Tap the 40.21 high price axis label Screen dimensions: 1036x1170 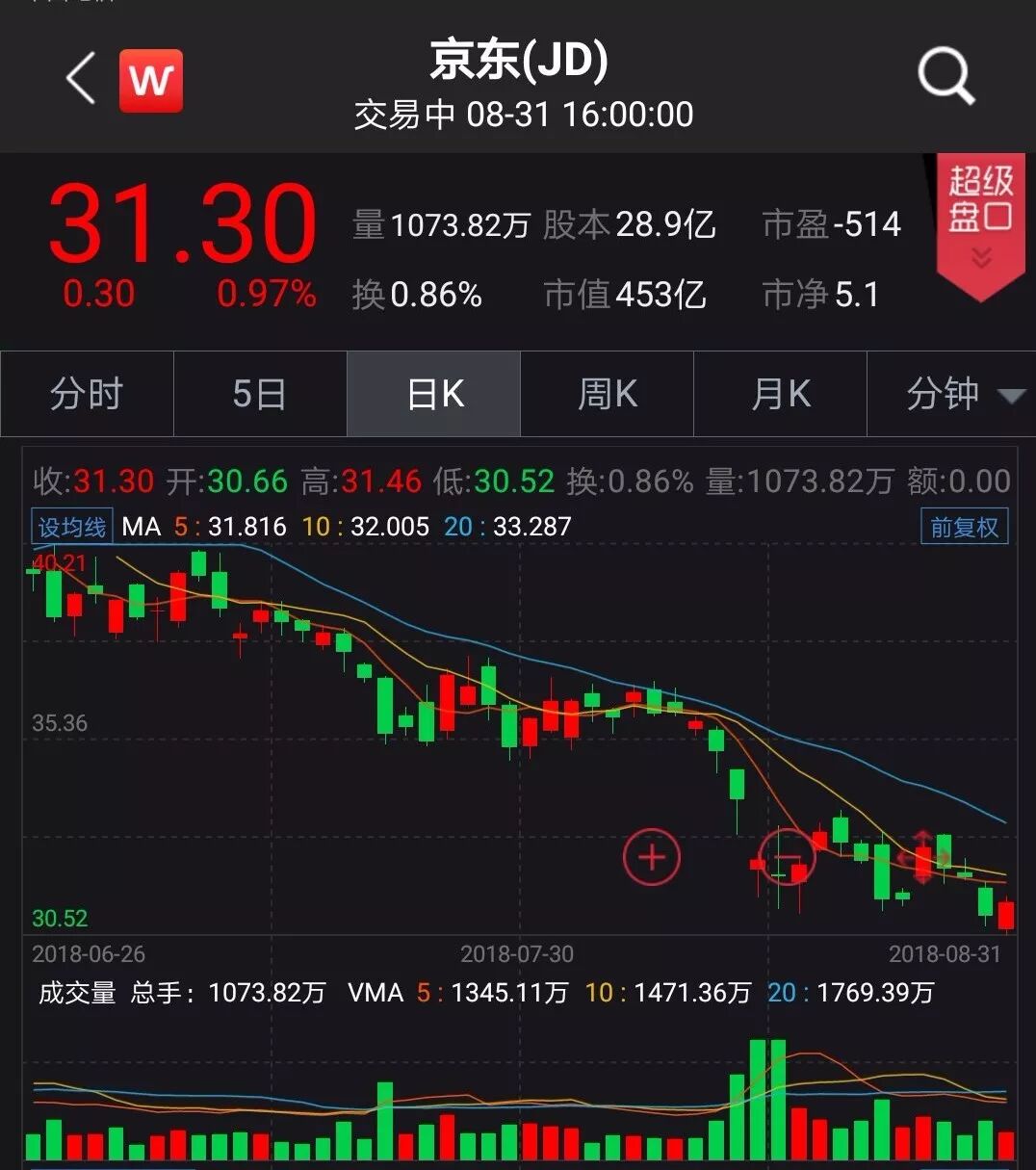pyautogui.click(x=60, y=563)
